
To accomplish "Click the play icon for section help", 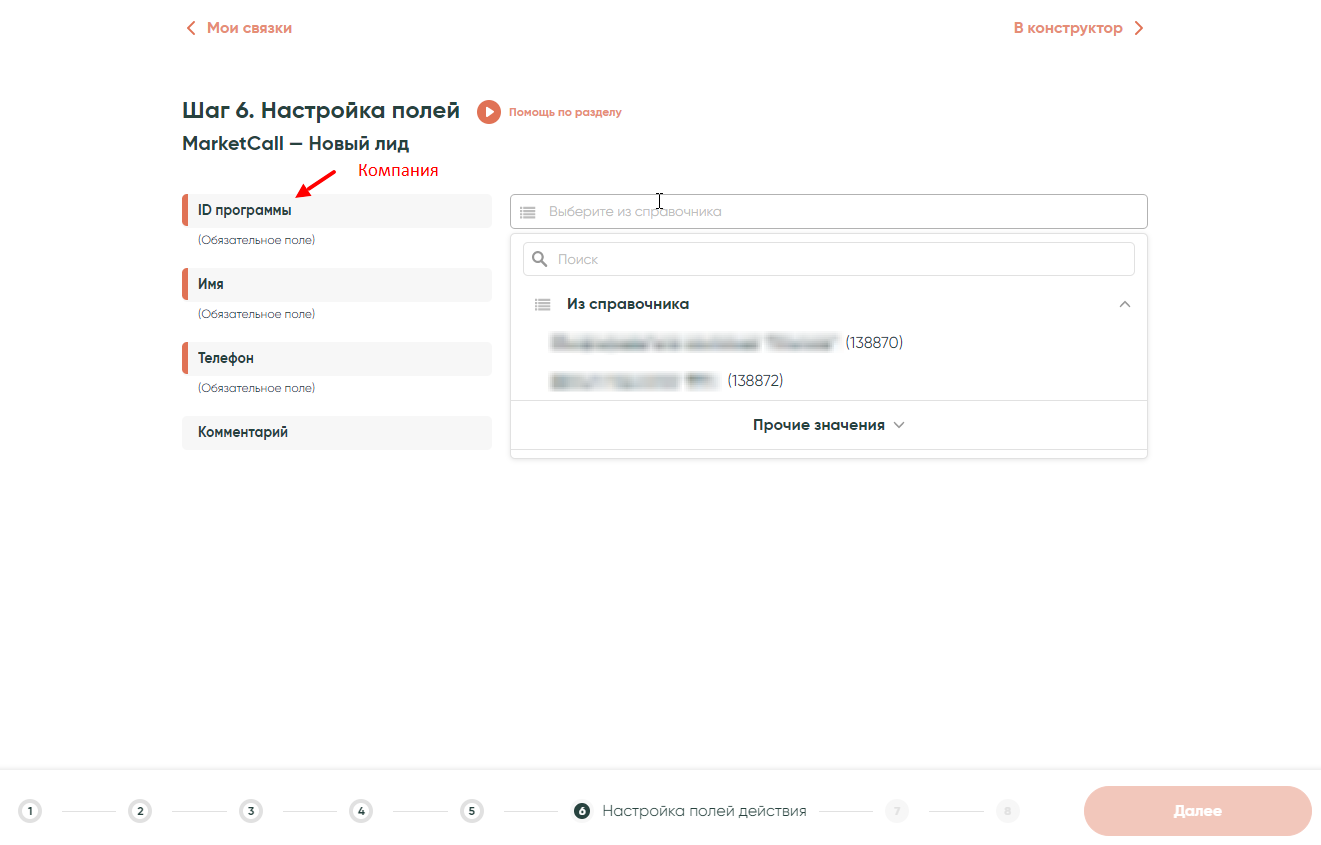I will click(488, 112).
